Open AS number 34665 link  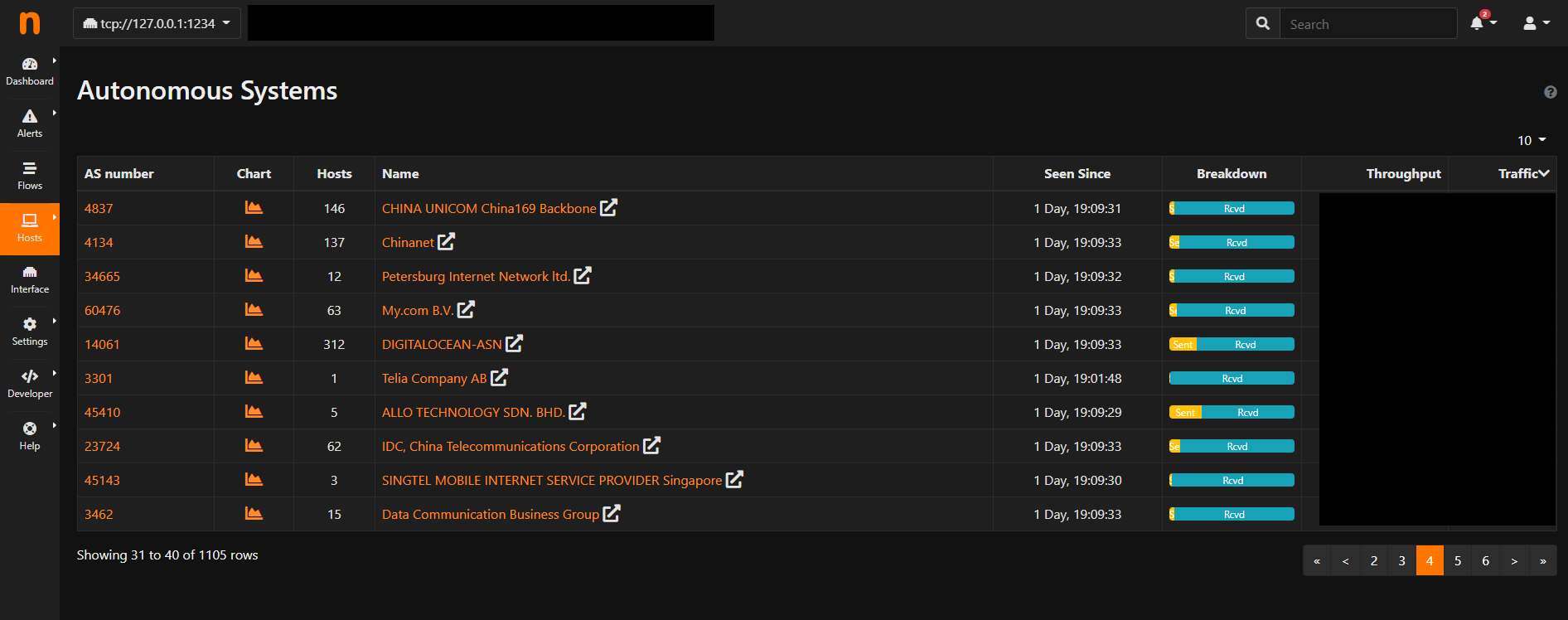point(102,276)
